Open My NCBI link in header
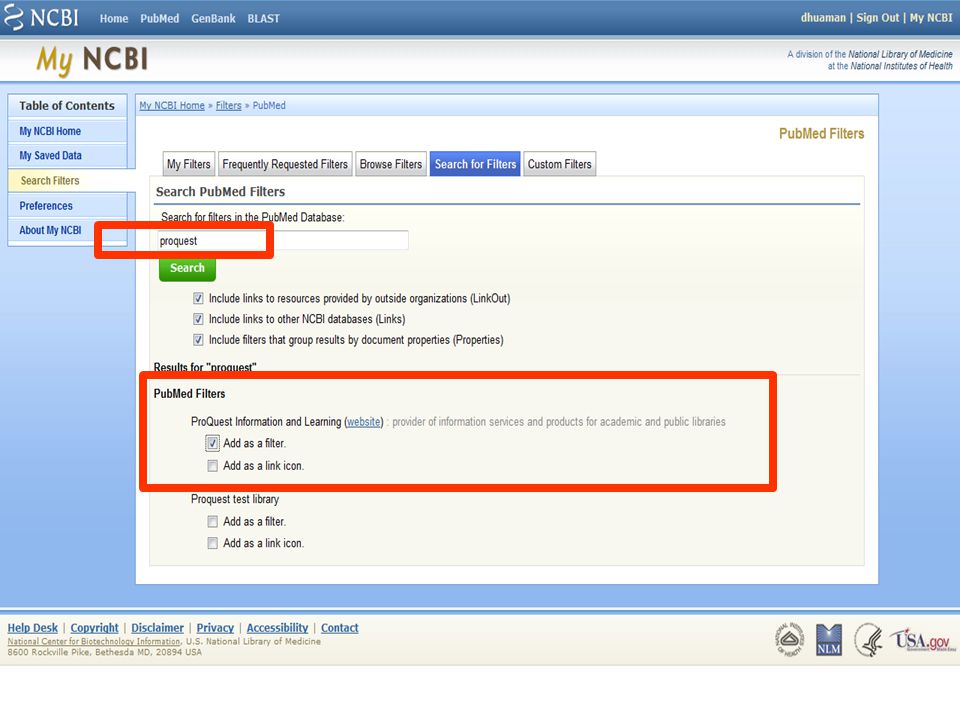 (931, 18)
